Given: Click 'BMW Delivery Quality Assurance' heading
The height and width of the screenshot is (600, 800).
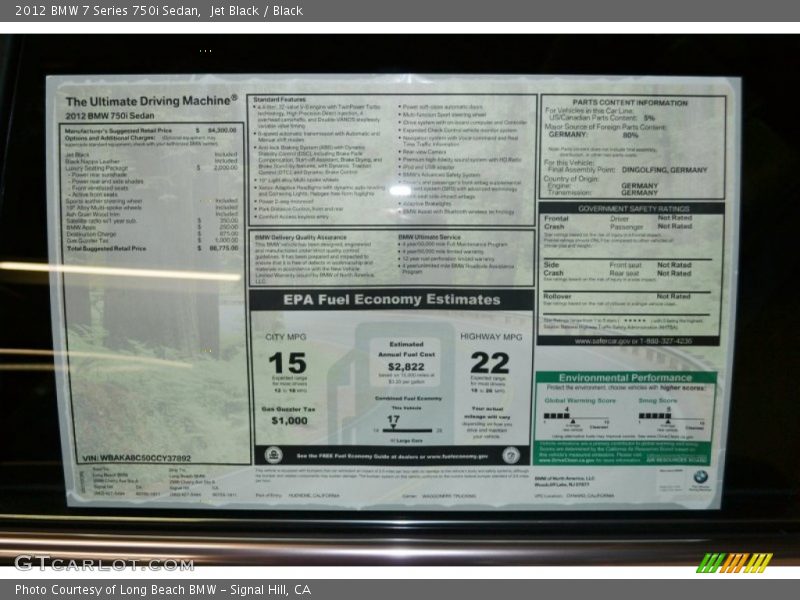Looking at the screenshot, I should tap(301, 237).
